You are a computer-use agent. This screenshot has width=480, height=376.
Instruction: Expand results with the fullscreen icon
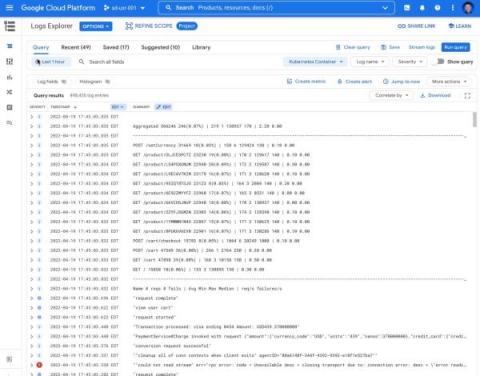(467, 96)
